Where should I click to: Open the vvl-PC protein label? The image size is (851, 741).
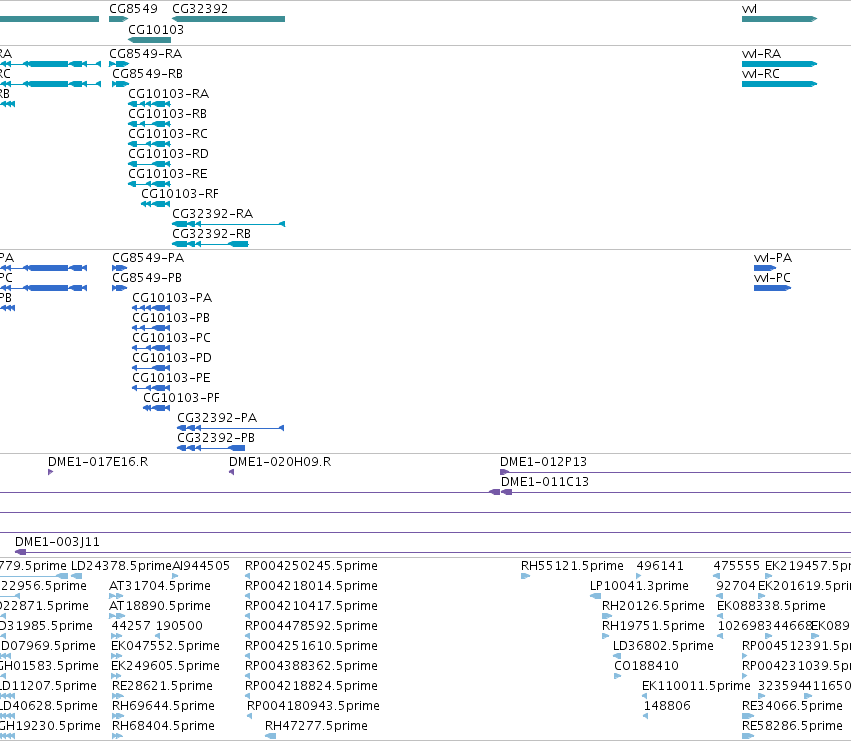pos(772,278)
